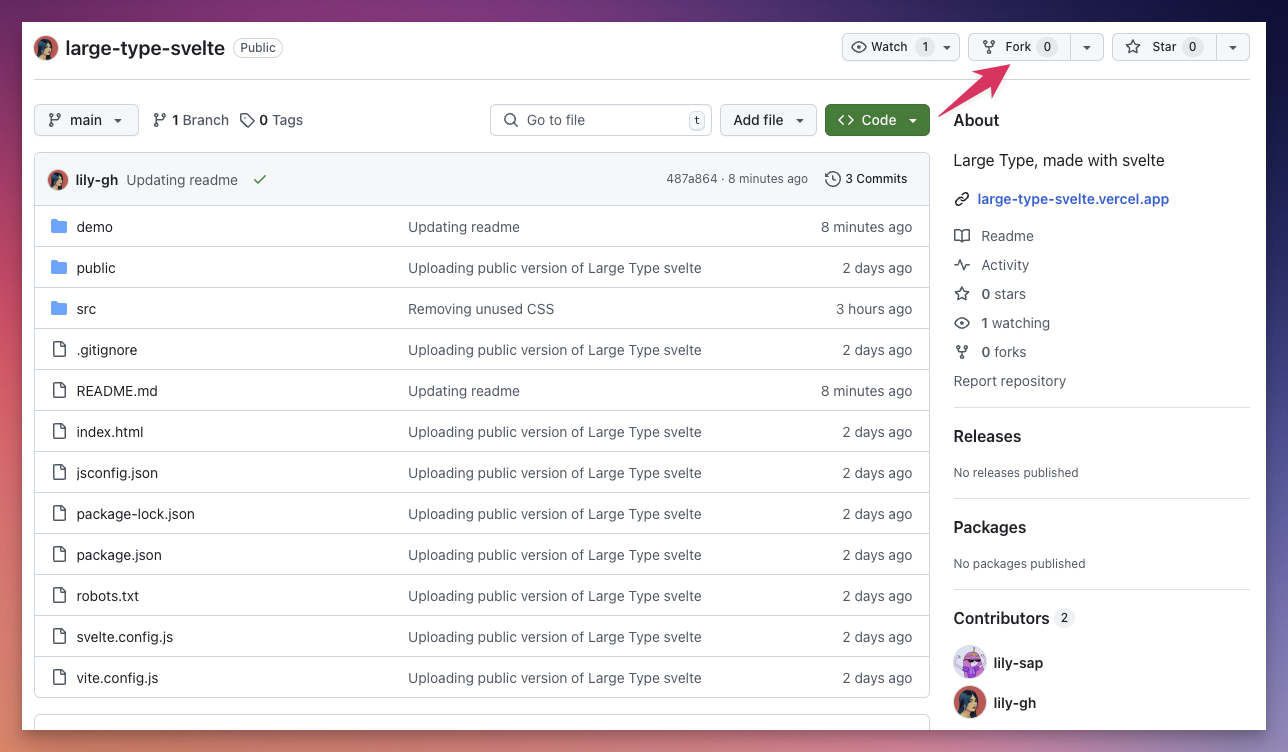Click the link icon beside the Vercel URL

point(962,199)
